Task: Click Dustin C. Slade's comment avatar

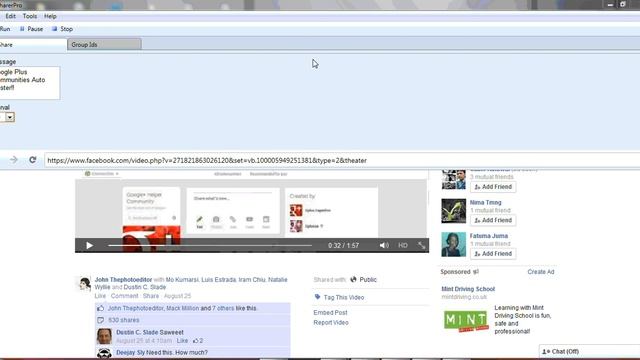Action: [x=104, y=336]
